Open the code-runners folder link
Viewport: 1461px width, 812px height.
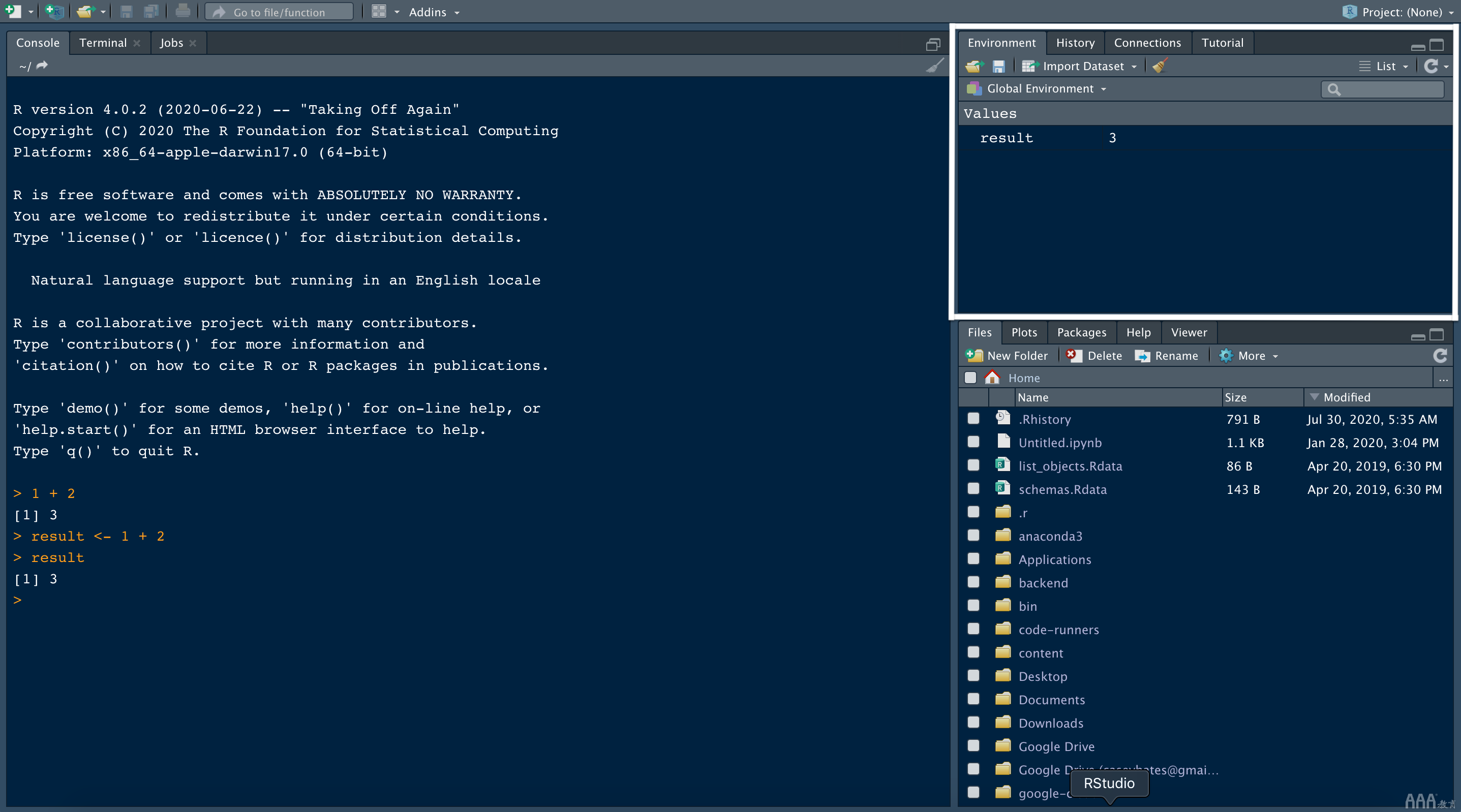[x=1058, y=630]
